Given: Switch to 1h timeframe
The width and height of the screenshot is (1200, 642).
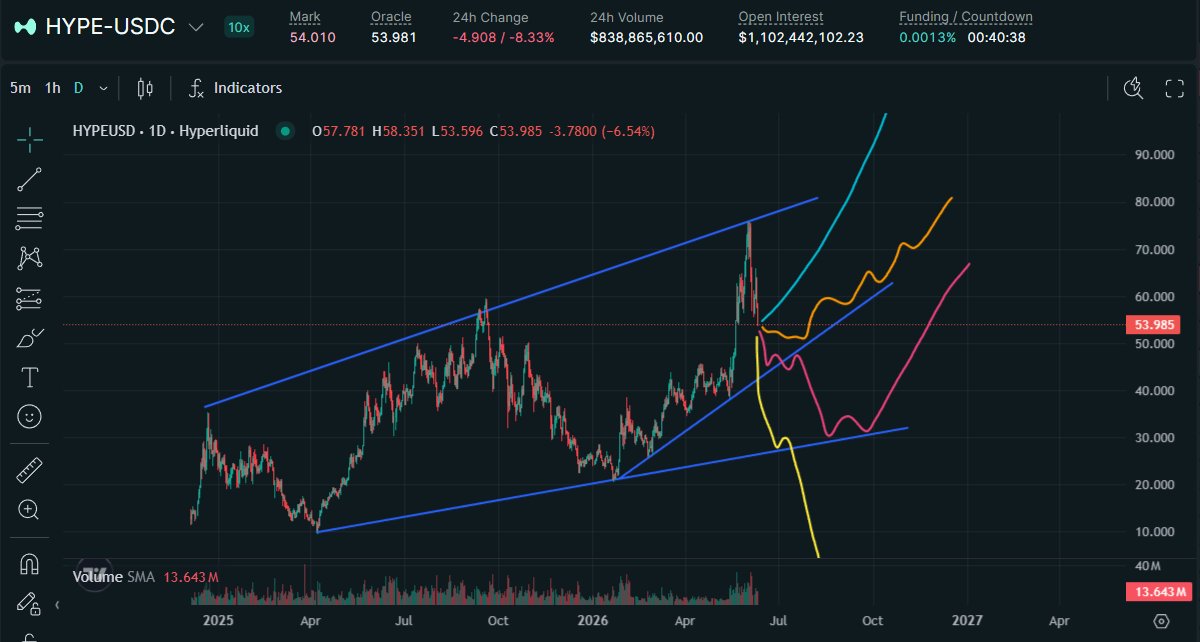Looking at the screenshot, I should pos(52,88).
